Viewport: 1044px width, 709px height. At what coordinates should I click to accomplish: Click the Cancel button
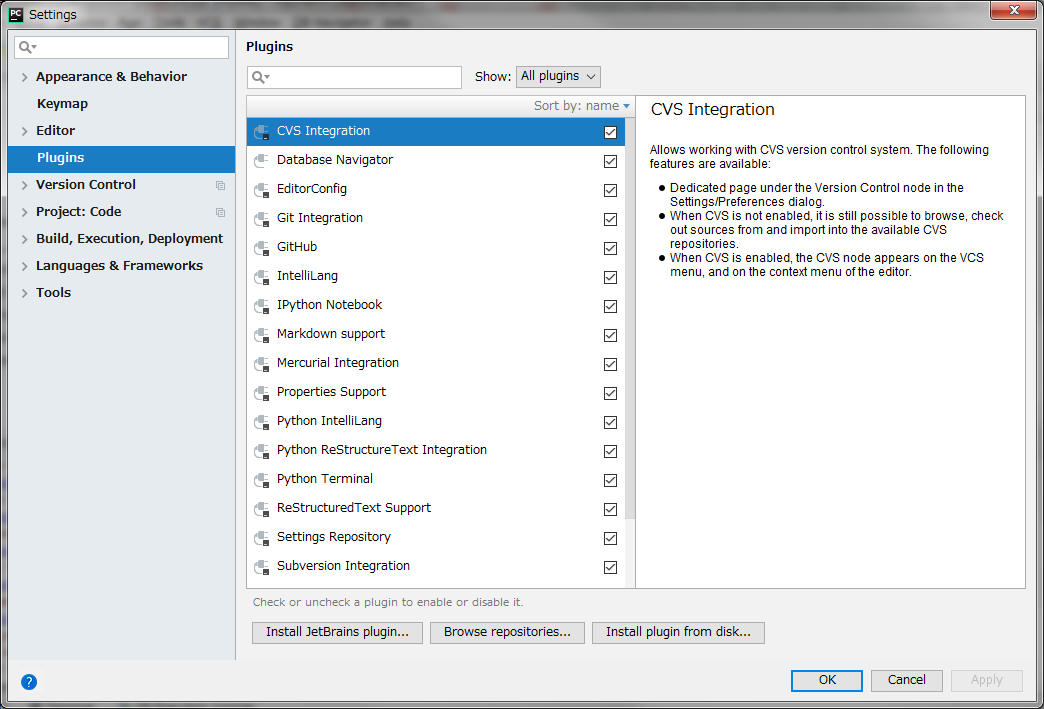(x=906, y=680)
